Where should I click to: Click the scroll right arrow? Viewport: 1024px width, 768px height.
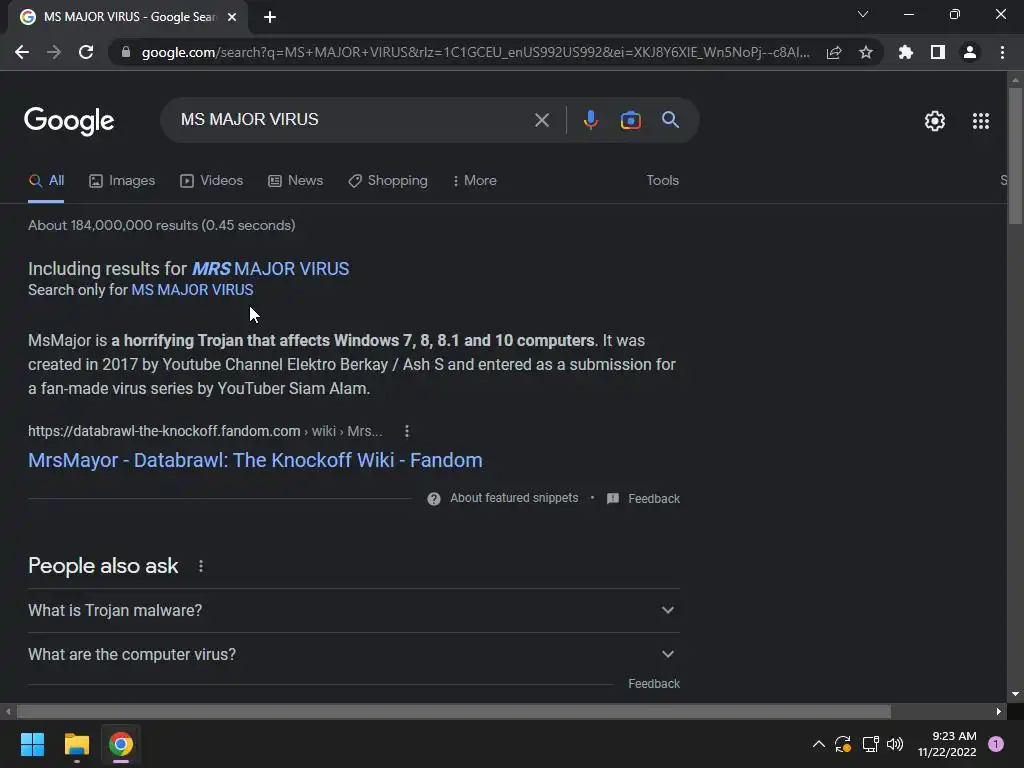(x=999, y=711)
